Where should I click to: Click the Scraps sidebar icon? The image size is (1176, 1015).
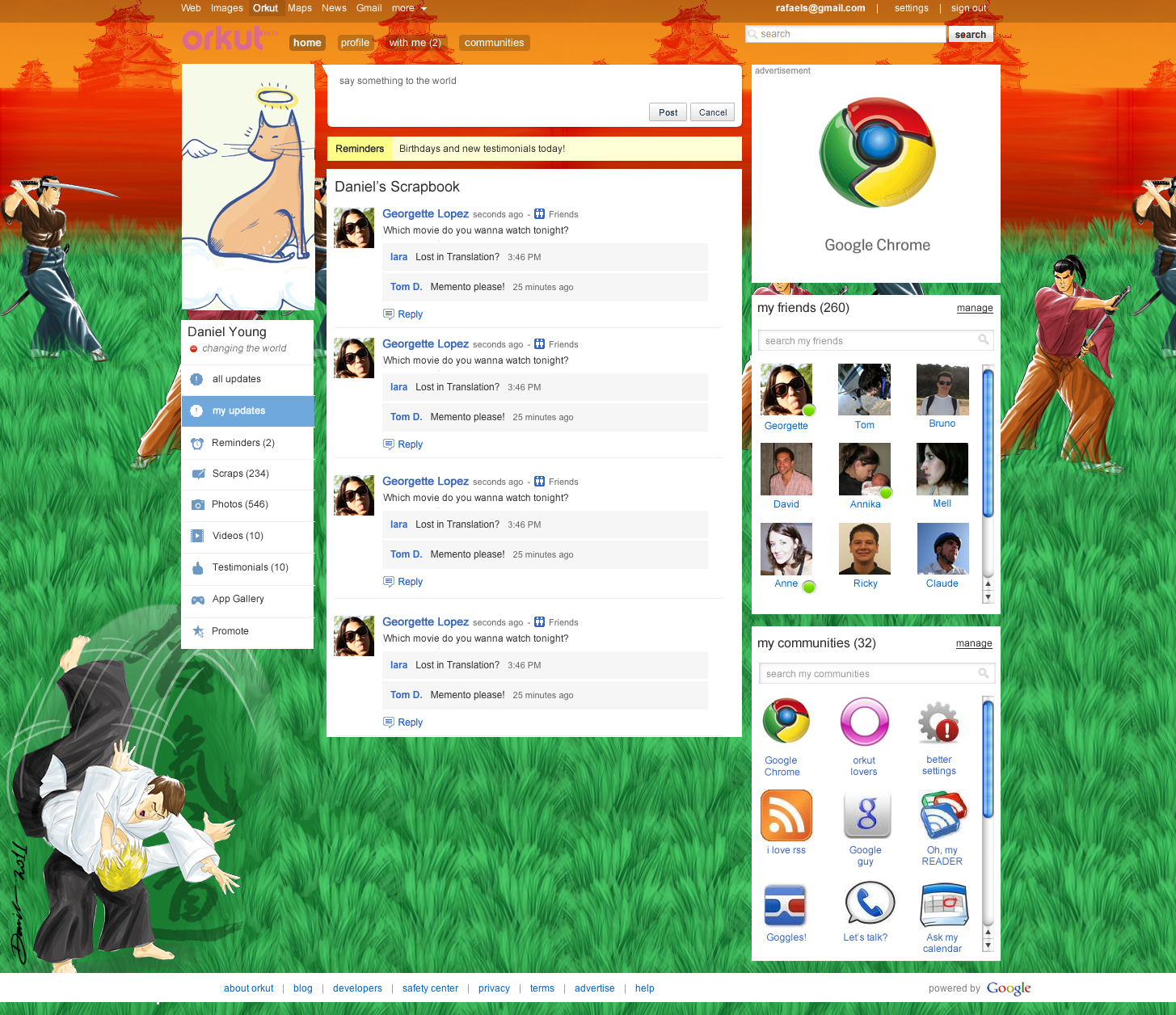[198, 474]
